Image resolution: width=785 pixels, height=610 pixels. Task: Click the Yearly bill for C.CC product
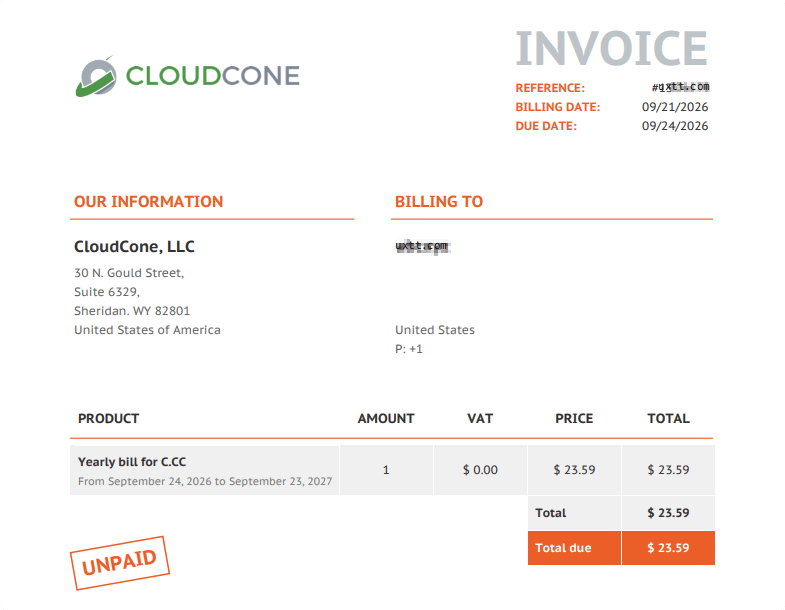point(132,462)
